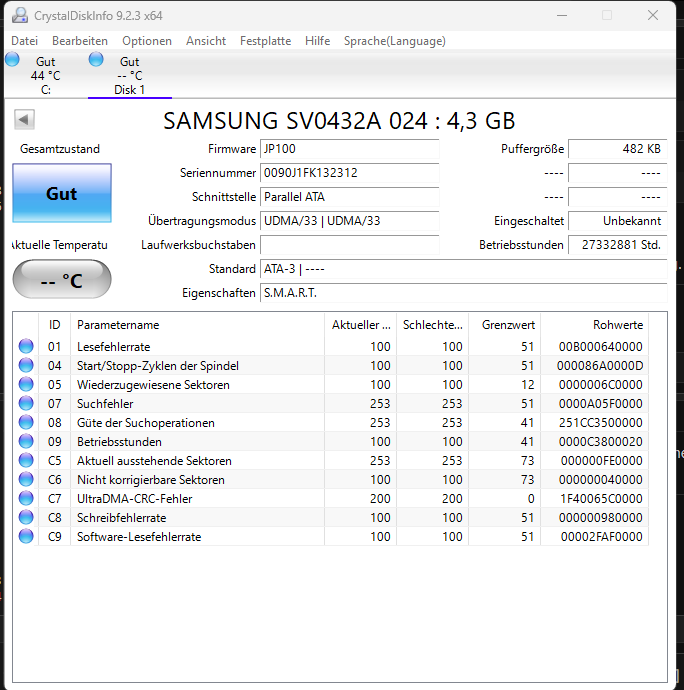This screenshot has width=684, height=690.
Task: Click raw value 1F40065C0000
Action: point(601,499)
